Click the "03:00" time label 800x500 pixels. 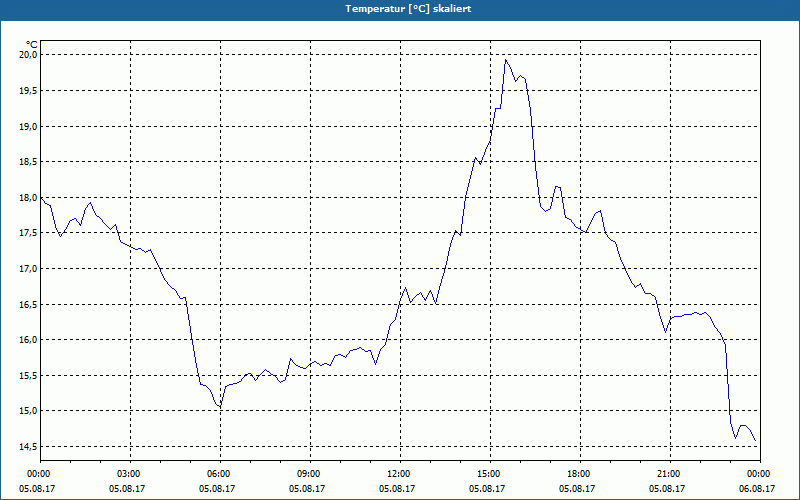[x=131, y=474]
